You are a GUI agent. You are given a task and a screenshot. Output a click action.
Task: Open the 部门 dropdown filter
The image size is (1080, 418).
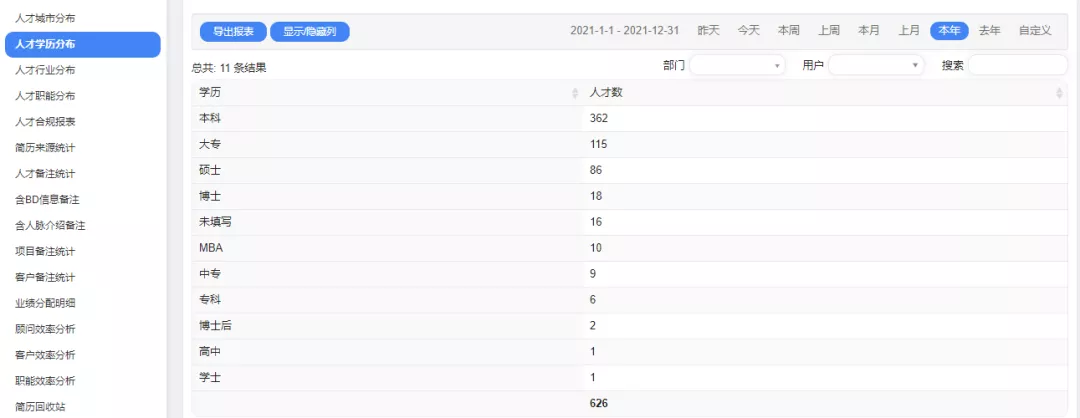point(738,65)
